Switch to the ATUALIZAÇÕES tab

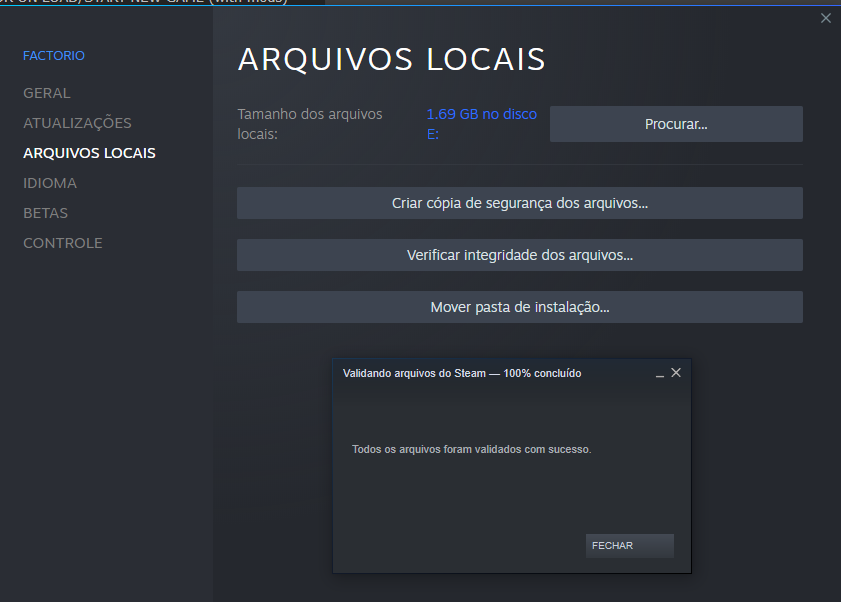click(x=77, y=123)
